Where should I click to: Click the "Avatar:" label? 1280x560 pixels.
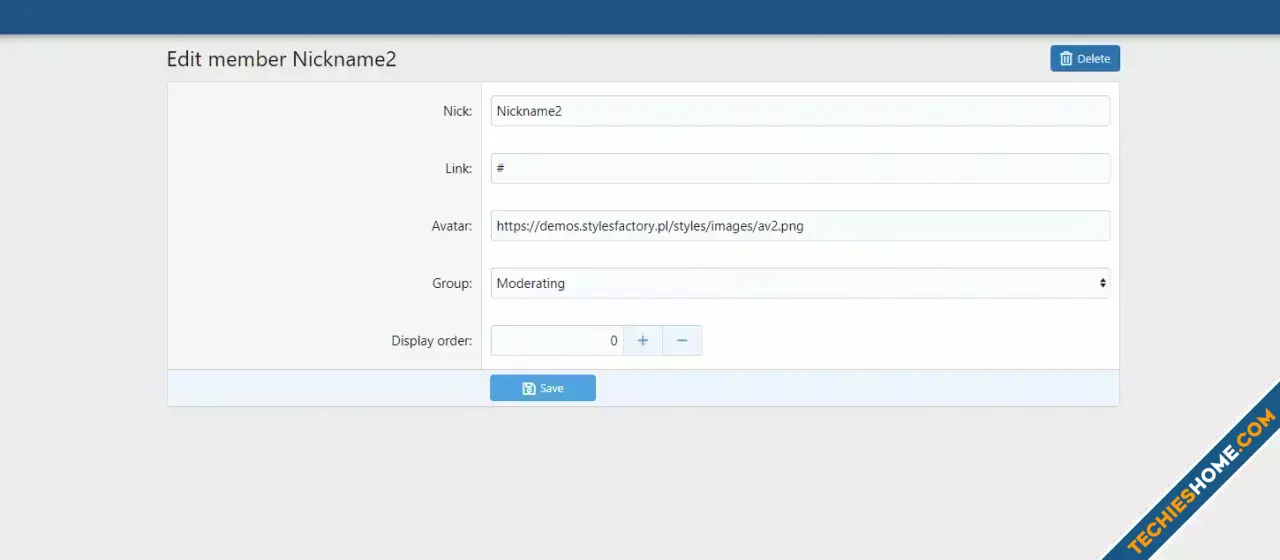[x=452, y=226]
